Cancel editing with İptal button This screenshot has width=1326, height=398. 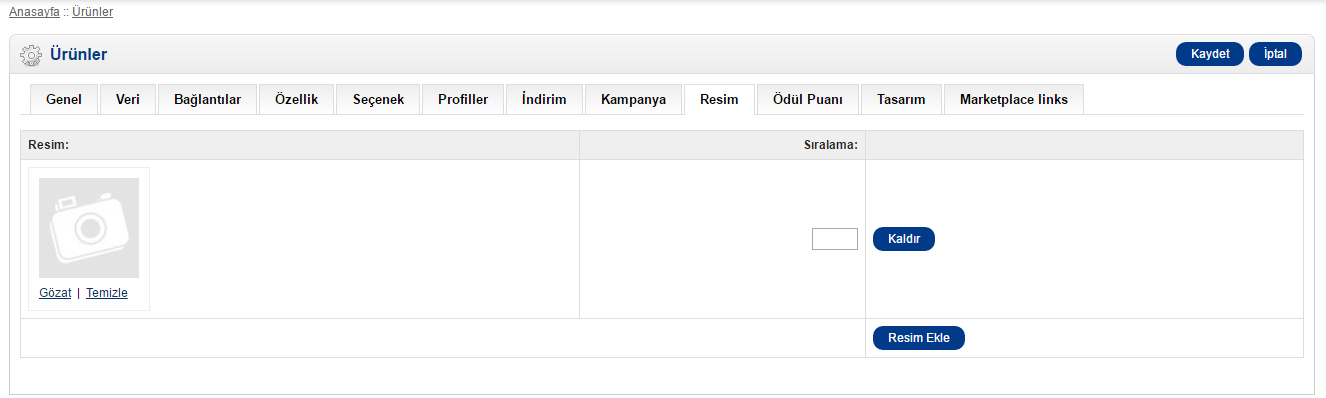click(1275, 54)
